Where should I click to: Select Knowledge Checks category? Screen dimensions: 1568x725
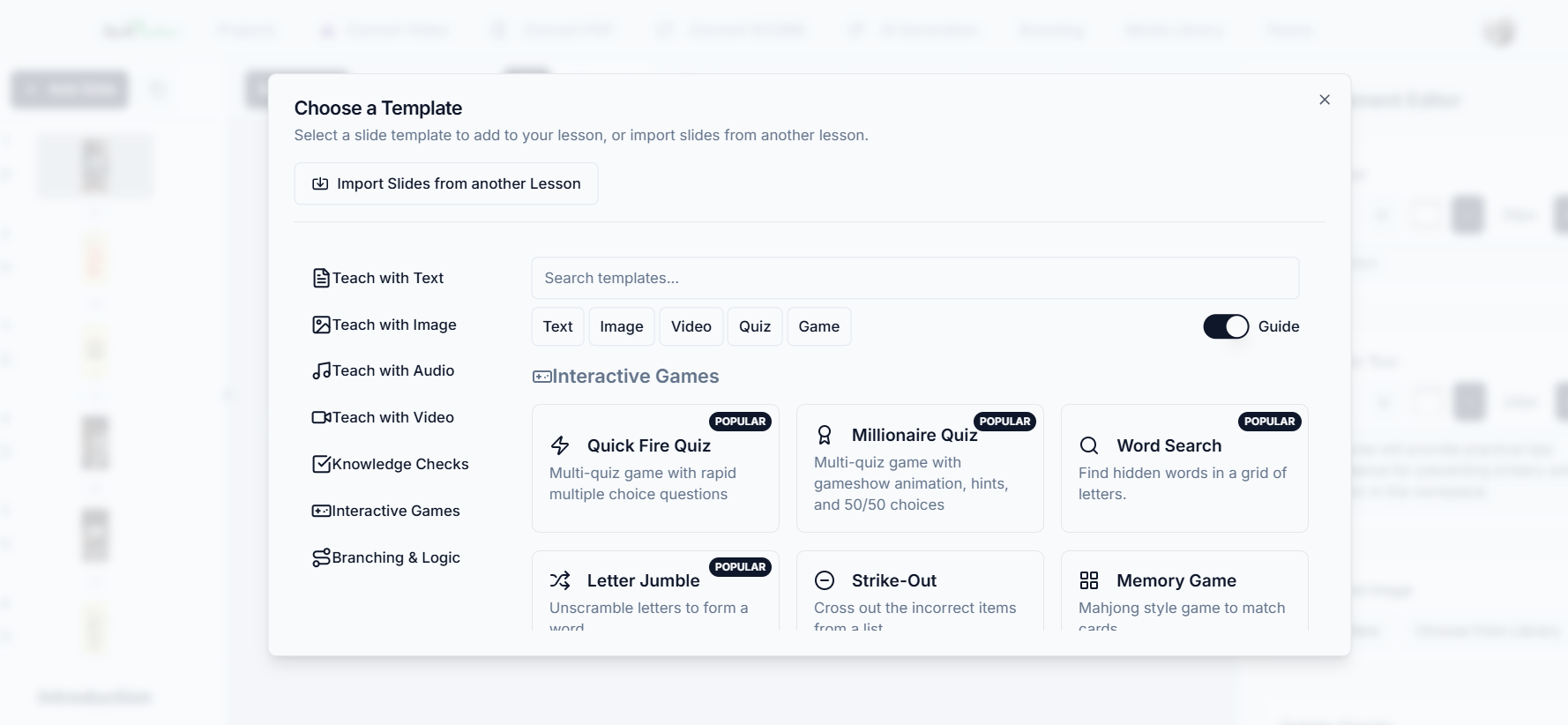point(391,464)
